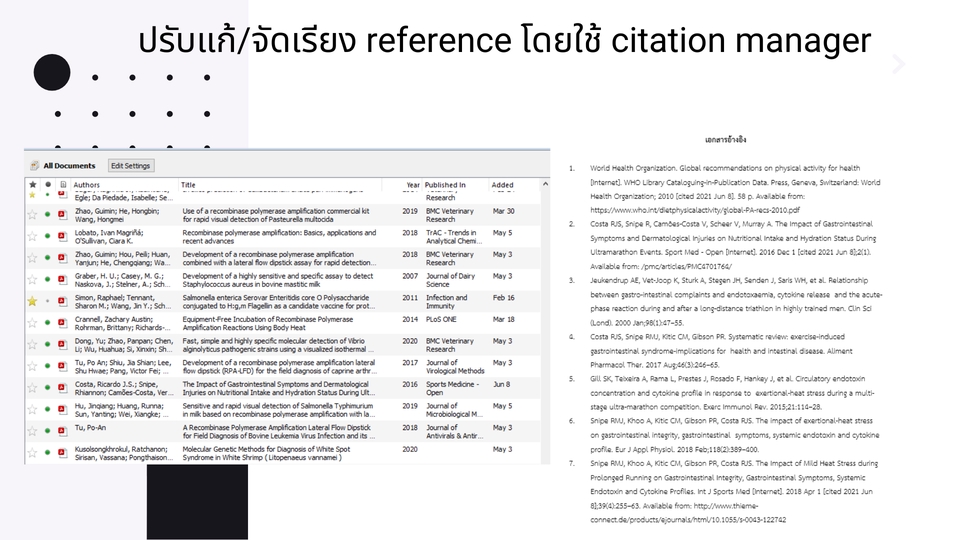Toggle read status dot for Tu, Po-An 2018 row
The width and height of the screenshot is (960, 540).
tap(48, 431)
